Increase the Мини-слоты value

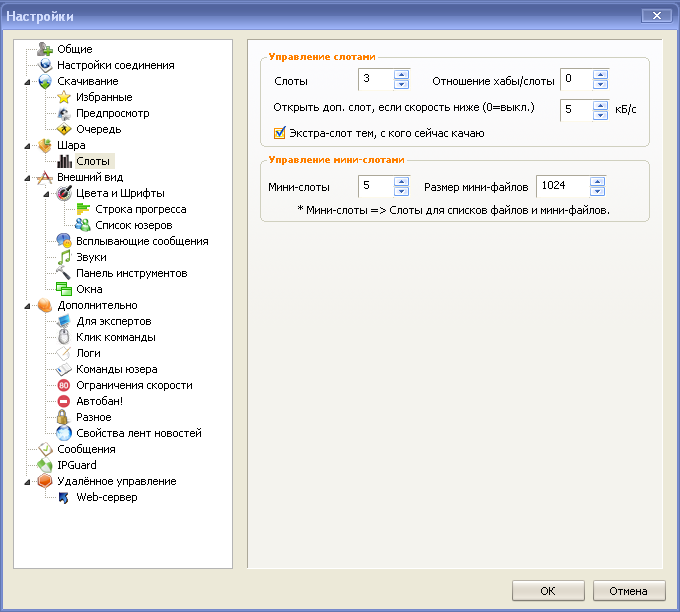[x=401, y=182]
